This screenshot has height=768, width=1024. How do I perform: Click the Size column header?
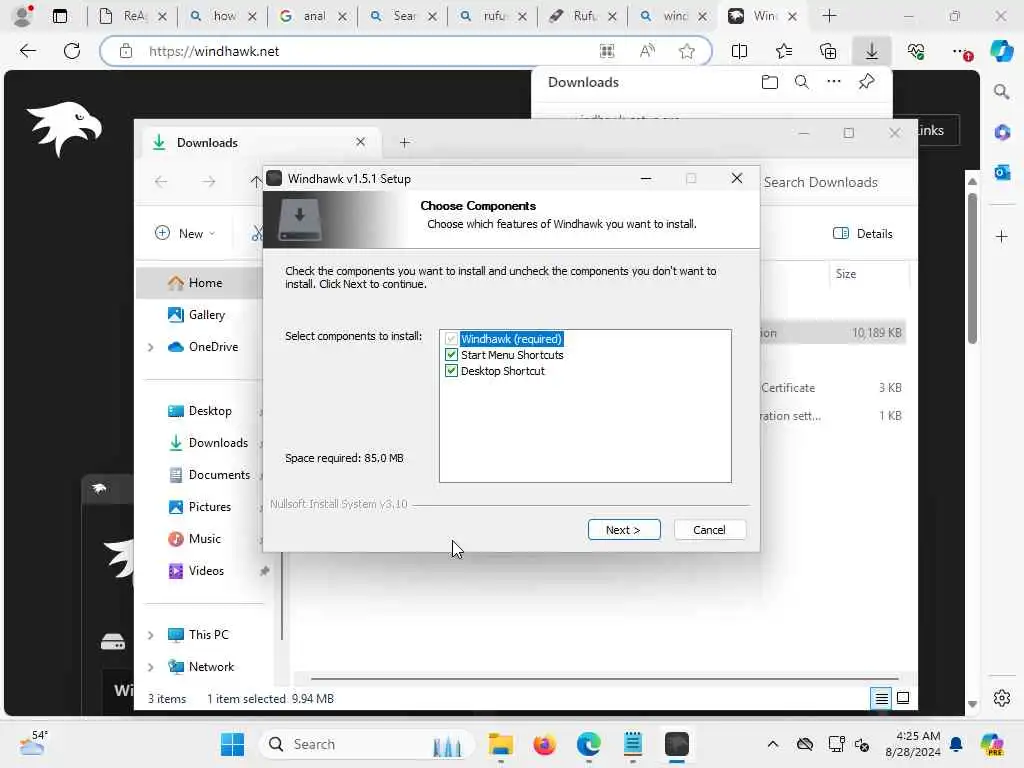(869, 274)
